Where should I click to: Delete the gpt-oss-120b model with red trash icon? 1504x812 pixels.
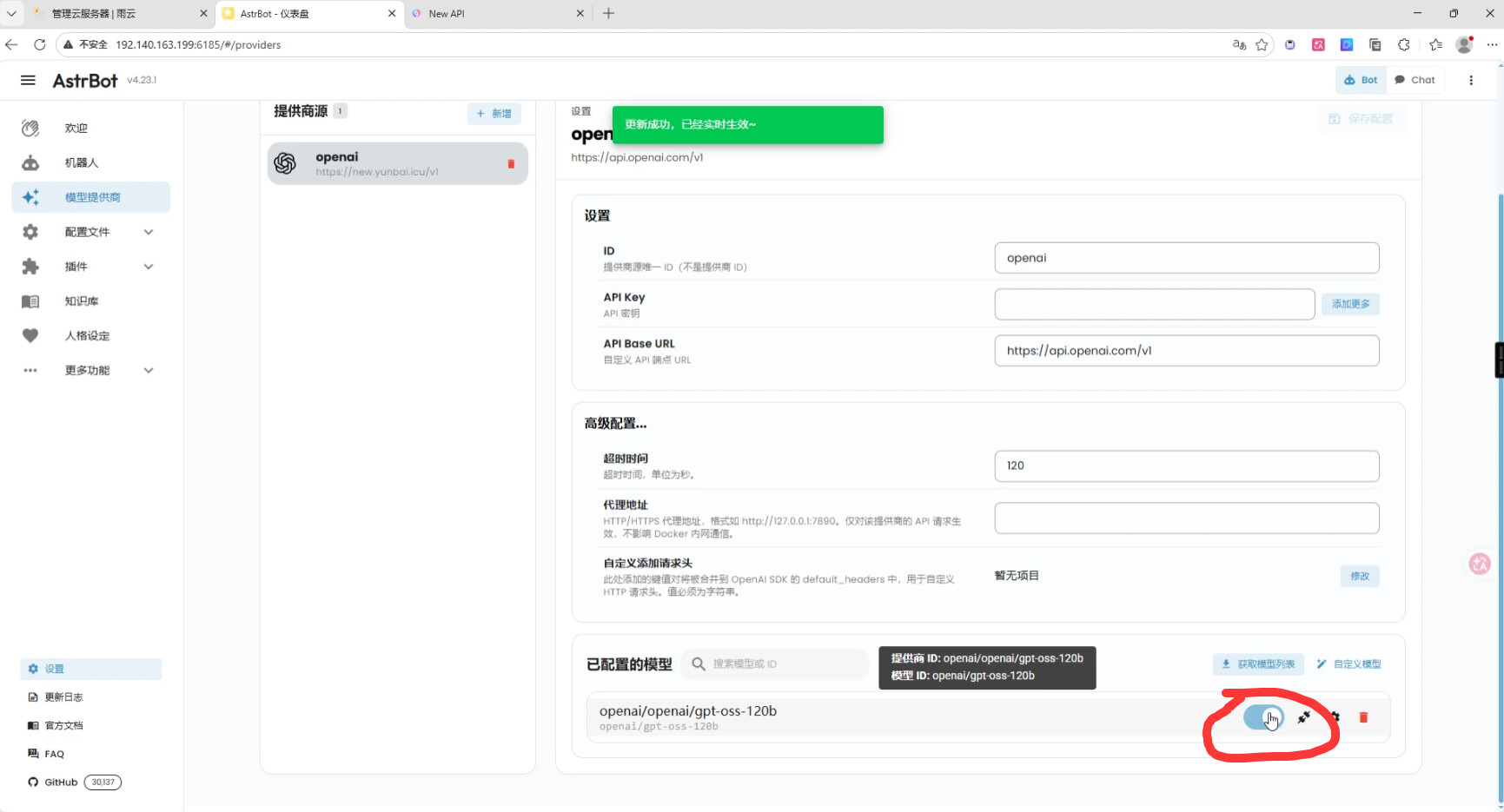pos(1363,717)
